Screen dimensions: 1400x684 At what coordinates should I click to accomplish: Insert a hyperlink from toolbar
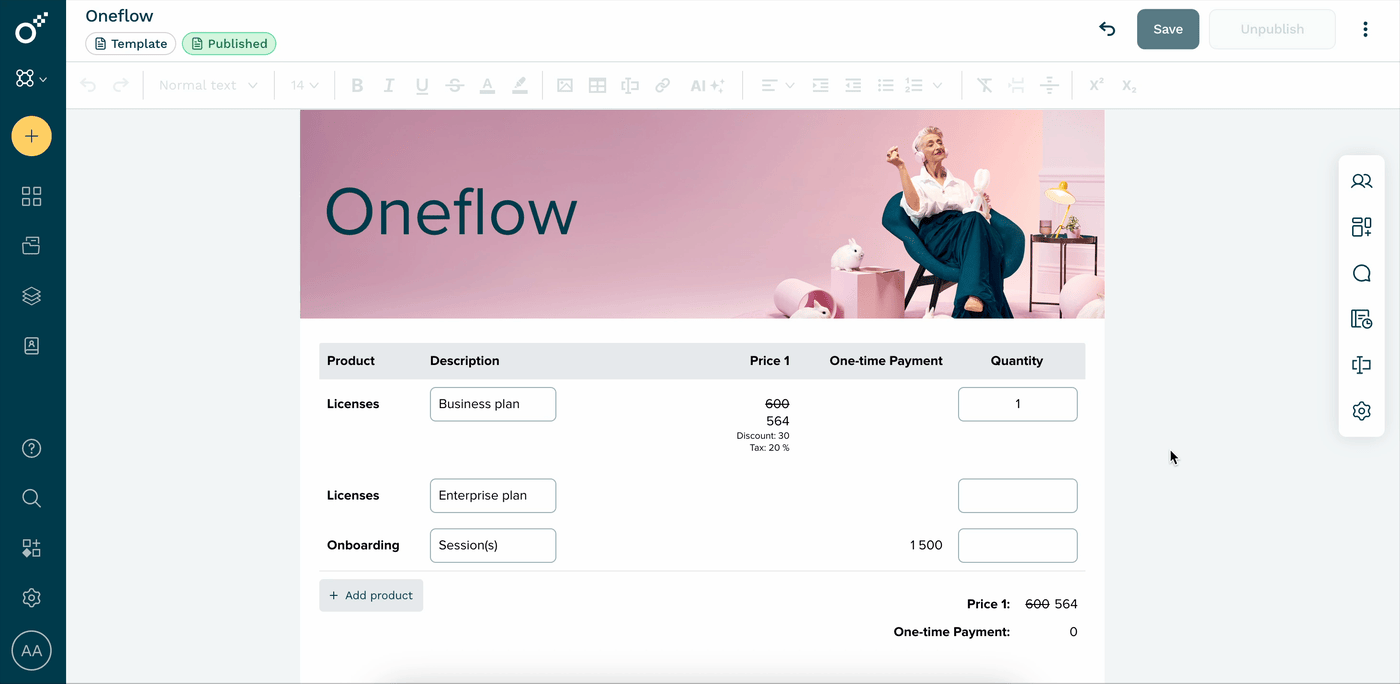click(x=662, y=85)
